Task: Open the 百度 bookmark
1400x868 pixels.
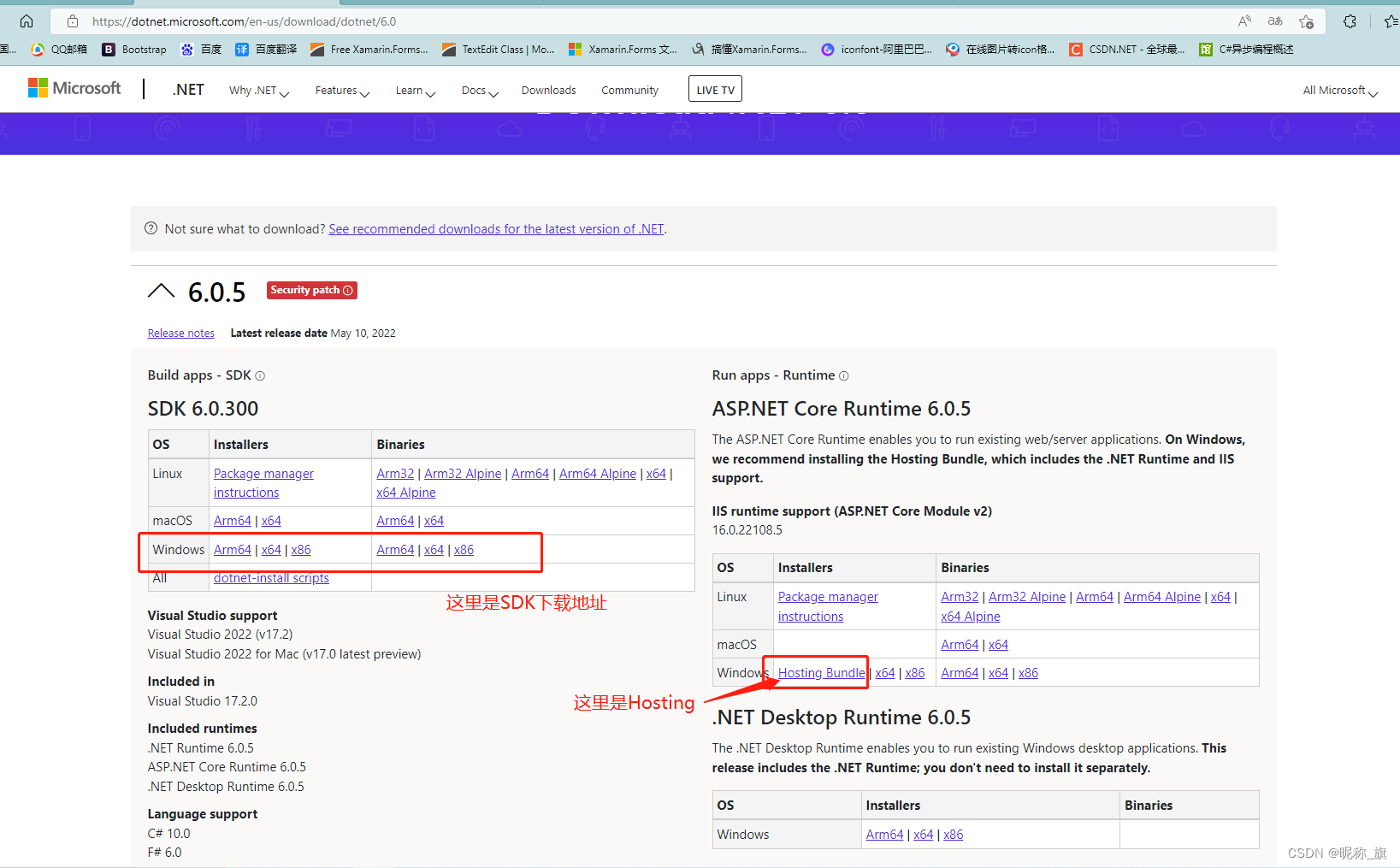Action: pyautogui.click(x=201, y=50)
